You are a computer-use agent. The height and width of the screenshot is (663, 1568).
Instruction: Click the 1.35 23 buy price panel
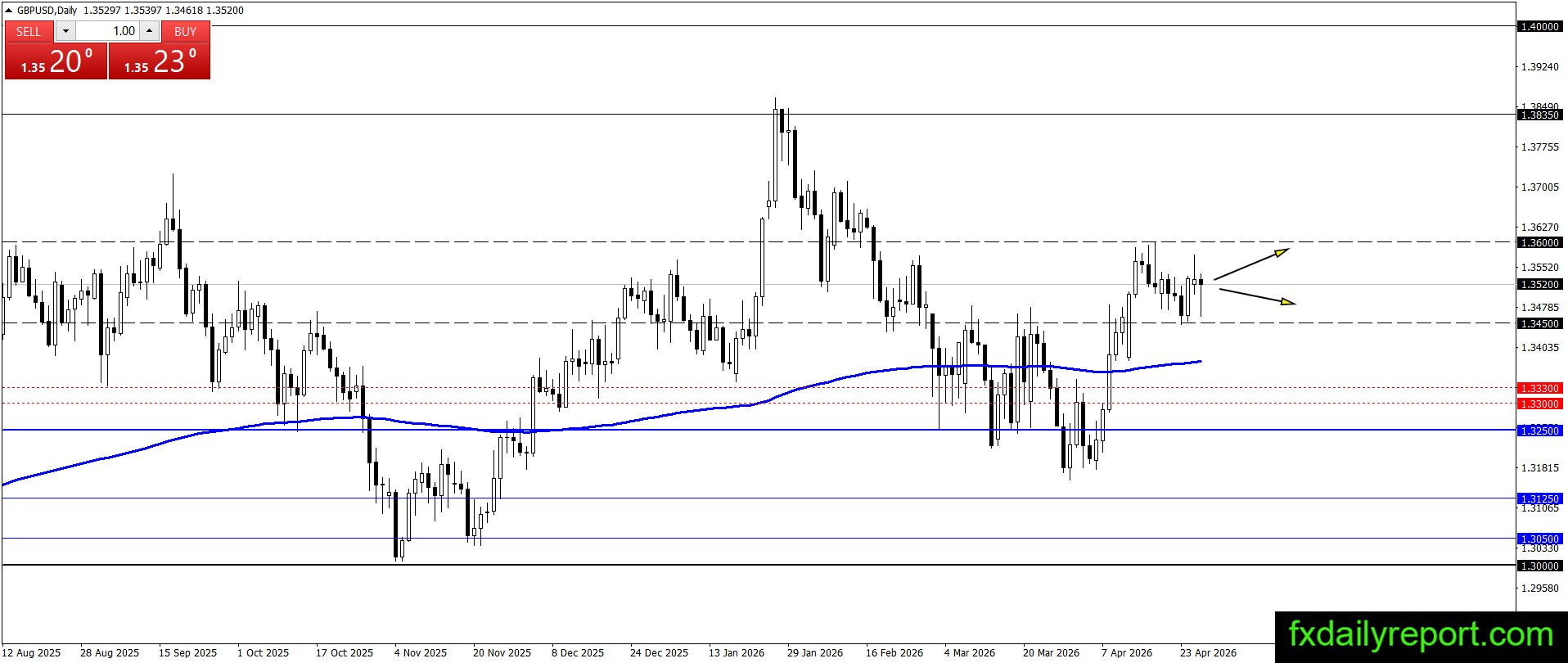[x=160, y=61]
